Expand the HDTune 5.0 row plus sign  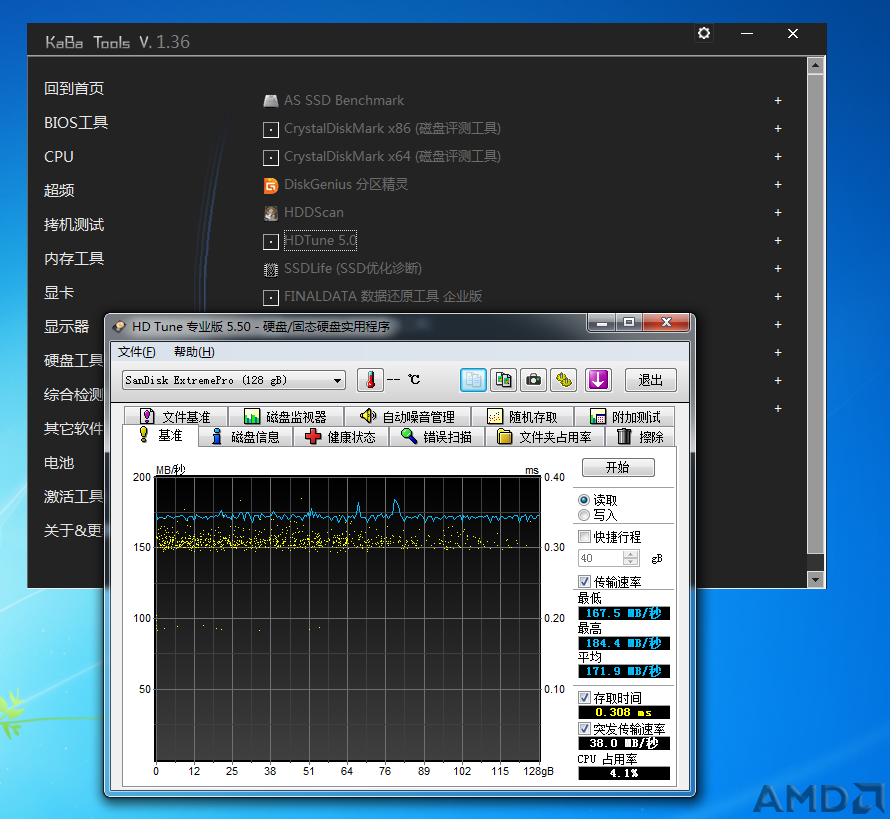[x=778, y=241]
